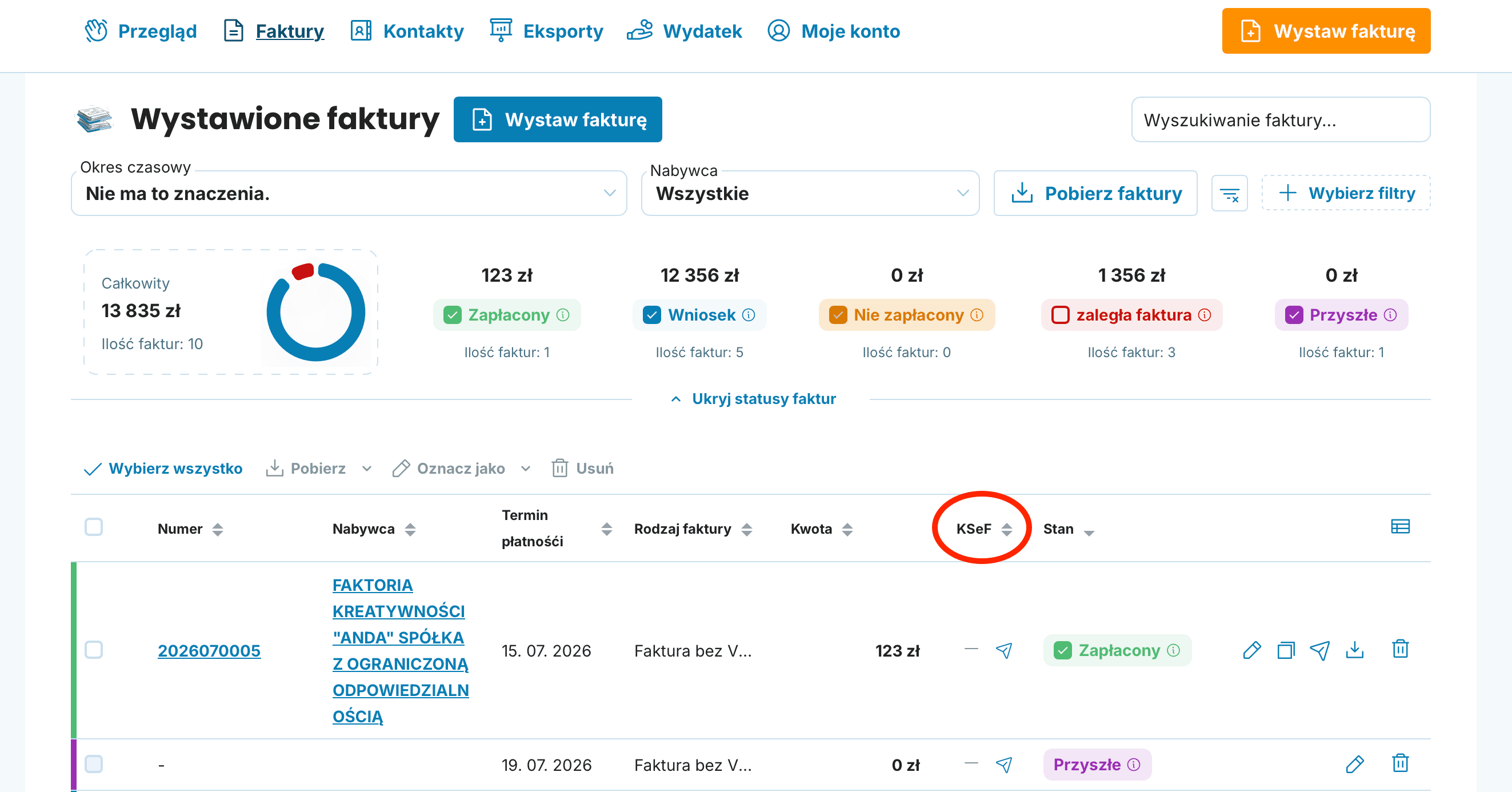Viewport: 1512px width, 792px height.
Task: Show info for Wniosek summary status
Action: click(x=749, y=315)
